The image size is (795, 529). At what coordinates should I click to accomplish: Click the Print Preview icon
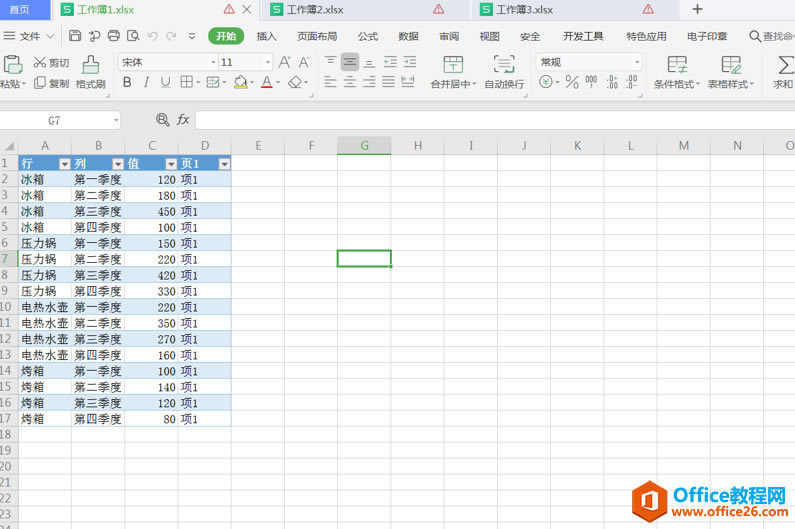click(x=133, y=36)
